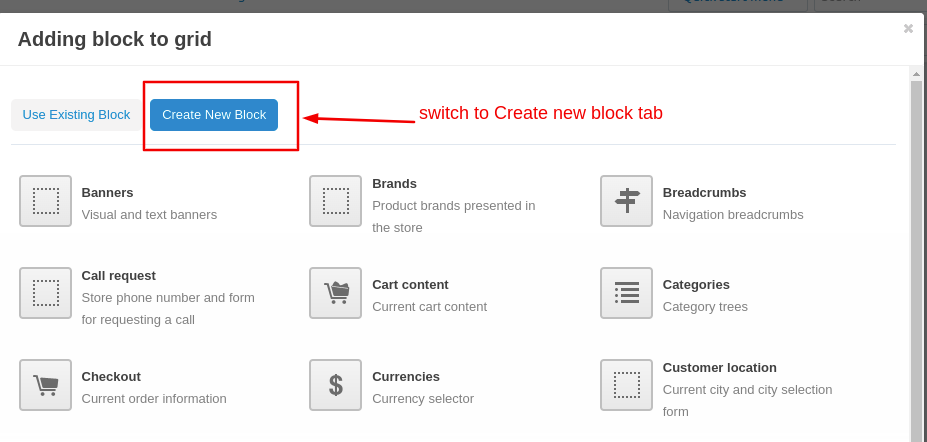927x442 pixels.
Task: Click the scrollbar up arrow
Action: 916,74
